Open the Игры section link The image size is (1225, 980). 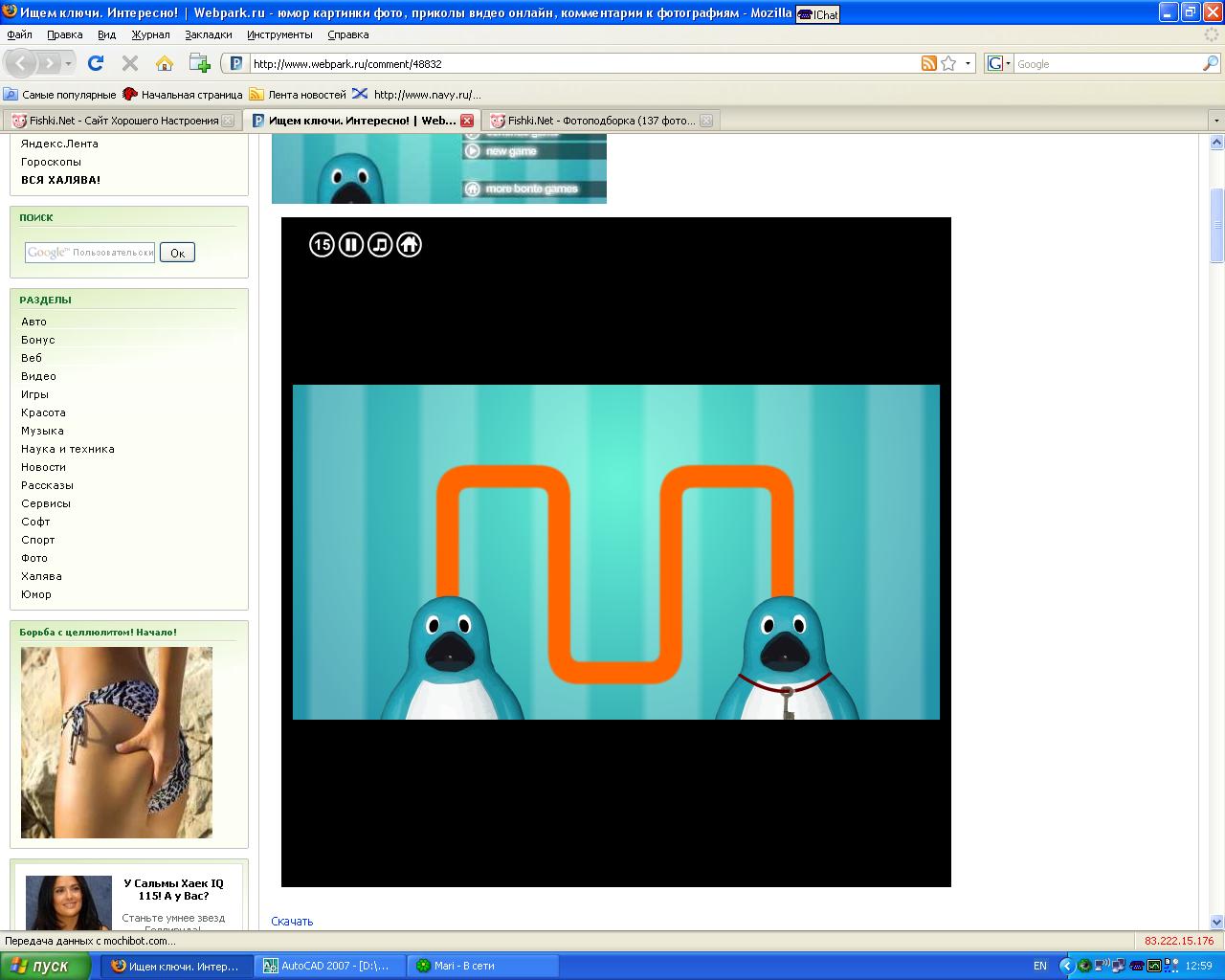click(34, 394)
